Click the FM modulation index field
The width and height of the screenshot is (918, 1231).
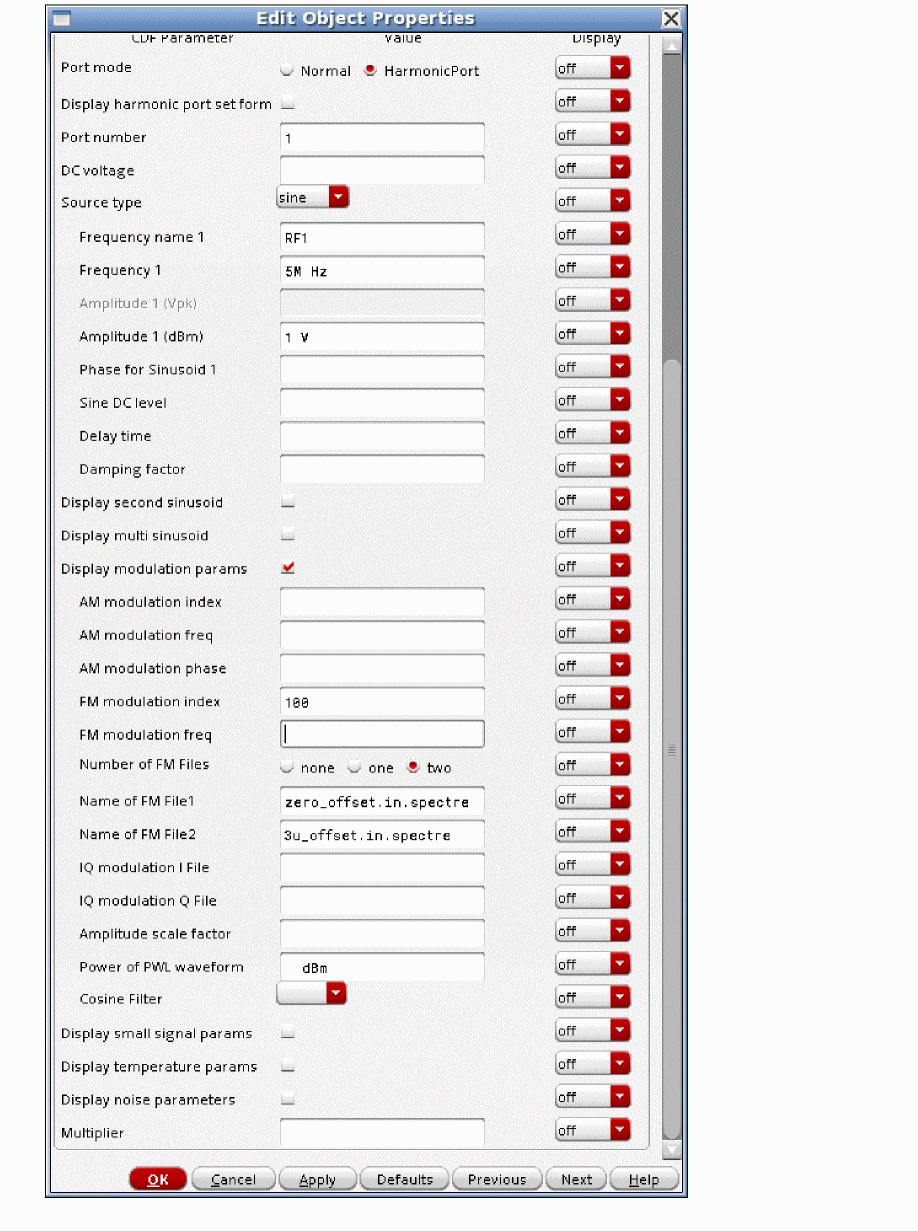(382, 701)
